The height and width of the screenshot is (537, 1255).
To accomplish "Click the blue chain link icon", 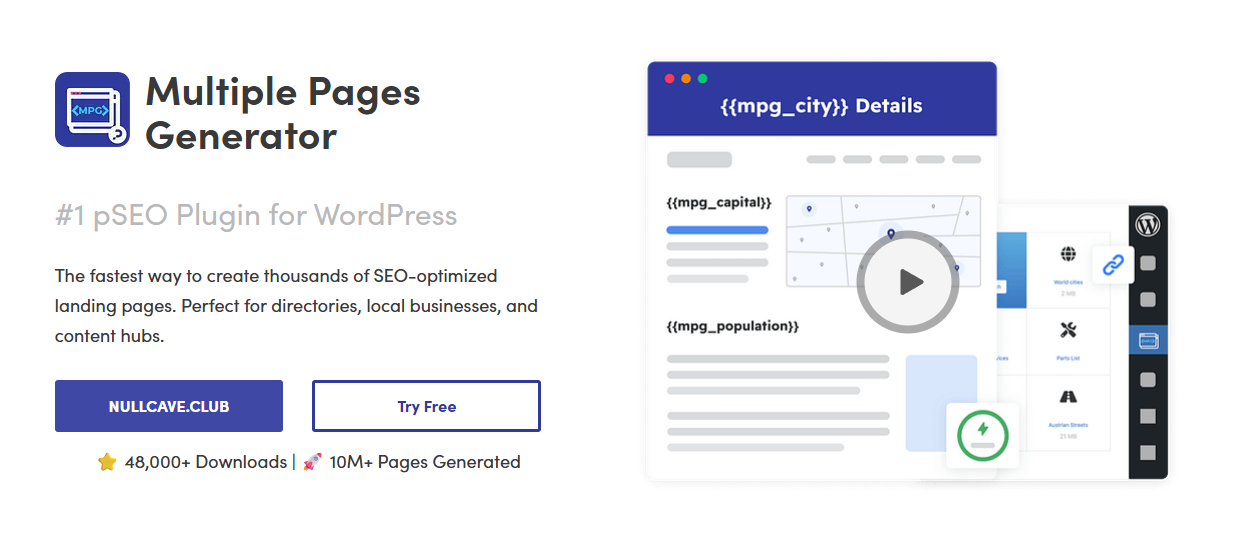I will tap(1113, 265).
